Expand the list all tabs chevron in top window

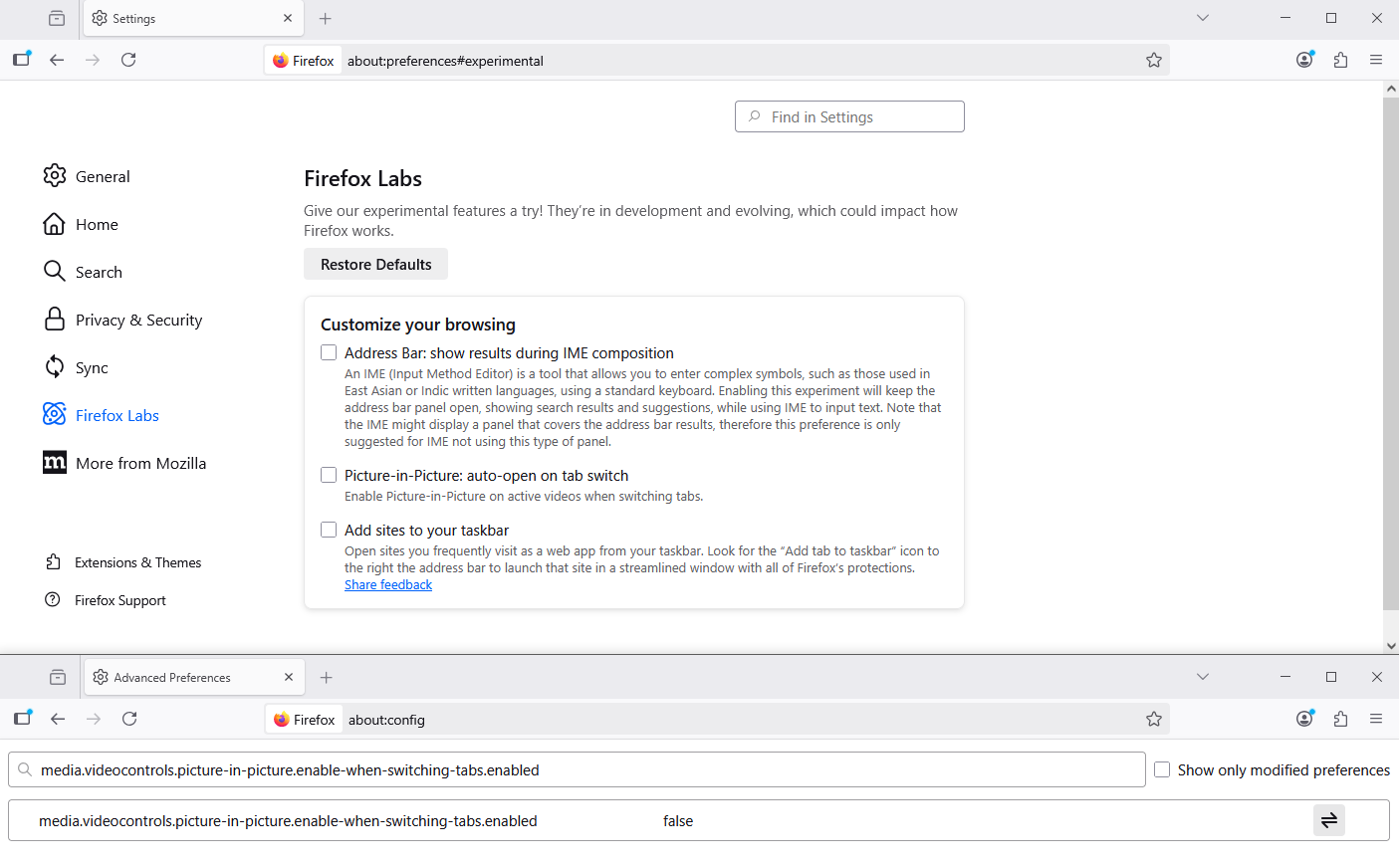pyautogui.click(x=1202, y=18)
